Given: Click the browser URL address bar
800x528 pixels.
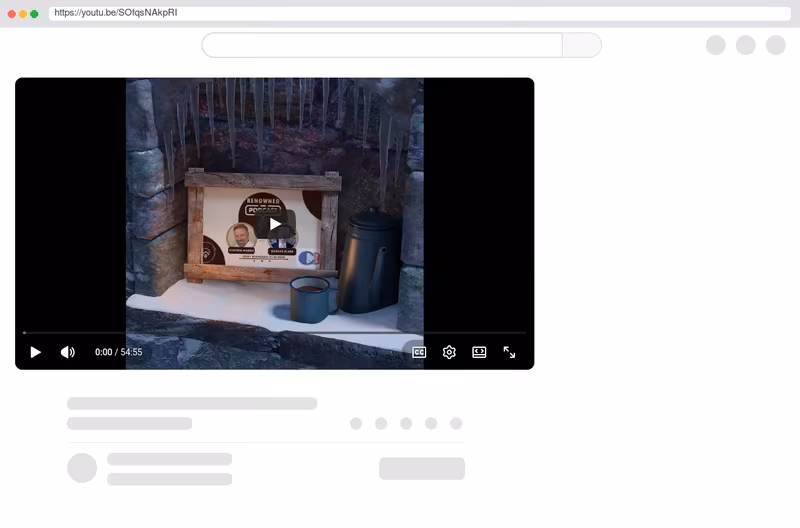Looking at the screenshot, I should click(x=419, y=13).
